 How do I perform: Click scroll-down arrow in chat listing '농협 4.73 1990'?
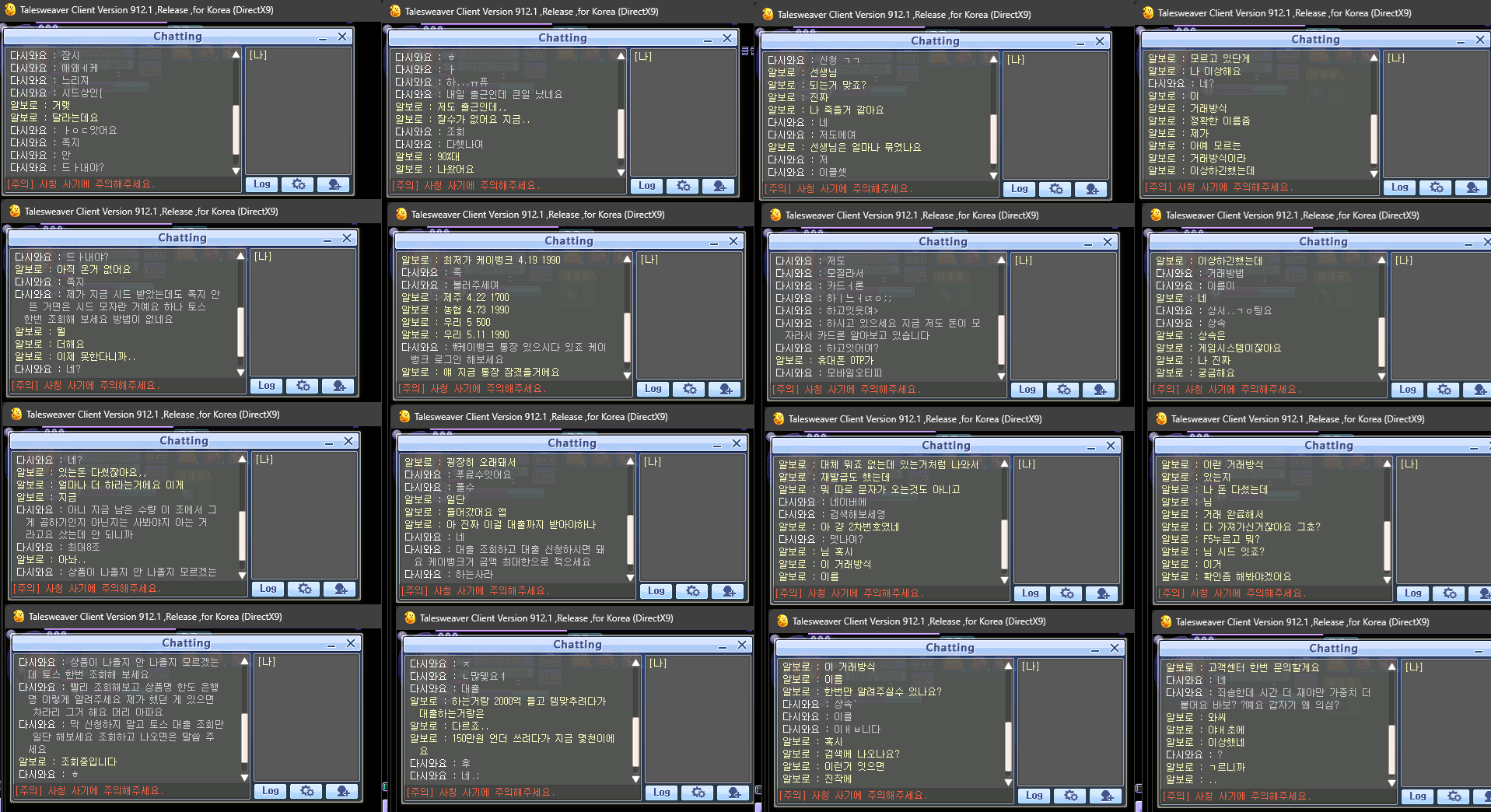[627, 375]
